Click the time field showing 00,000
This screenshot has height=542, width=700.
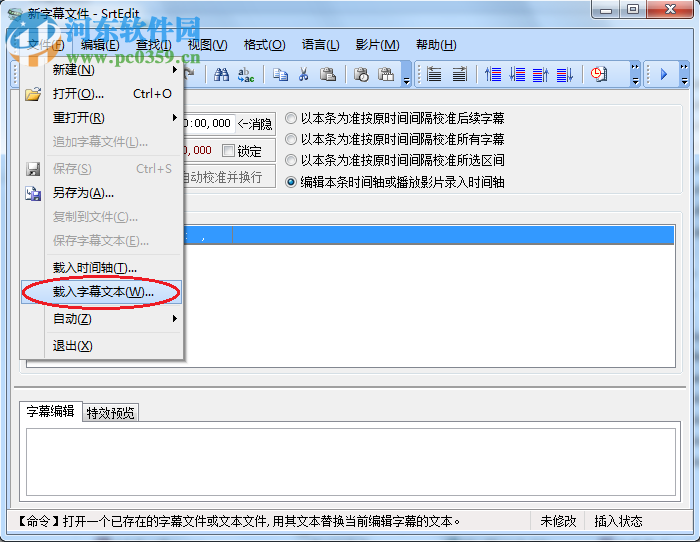pos(208,124)
